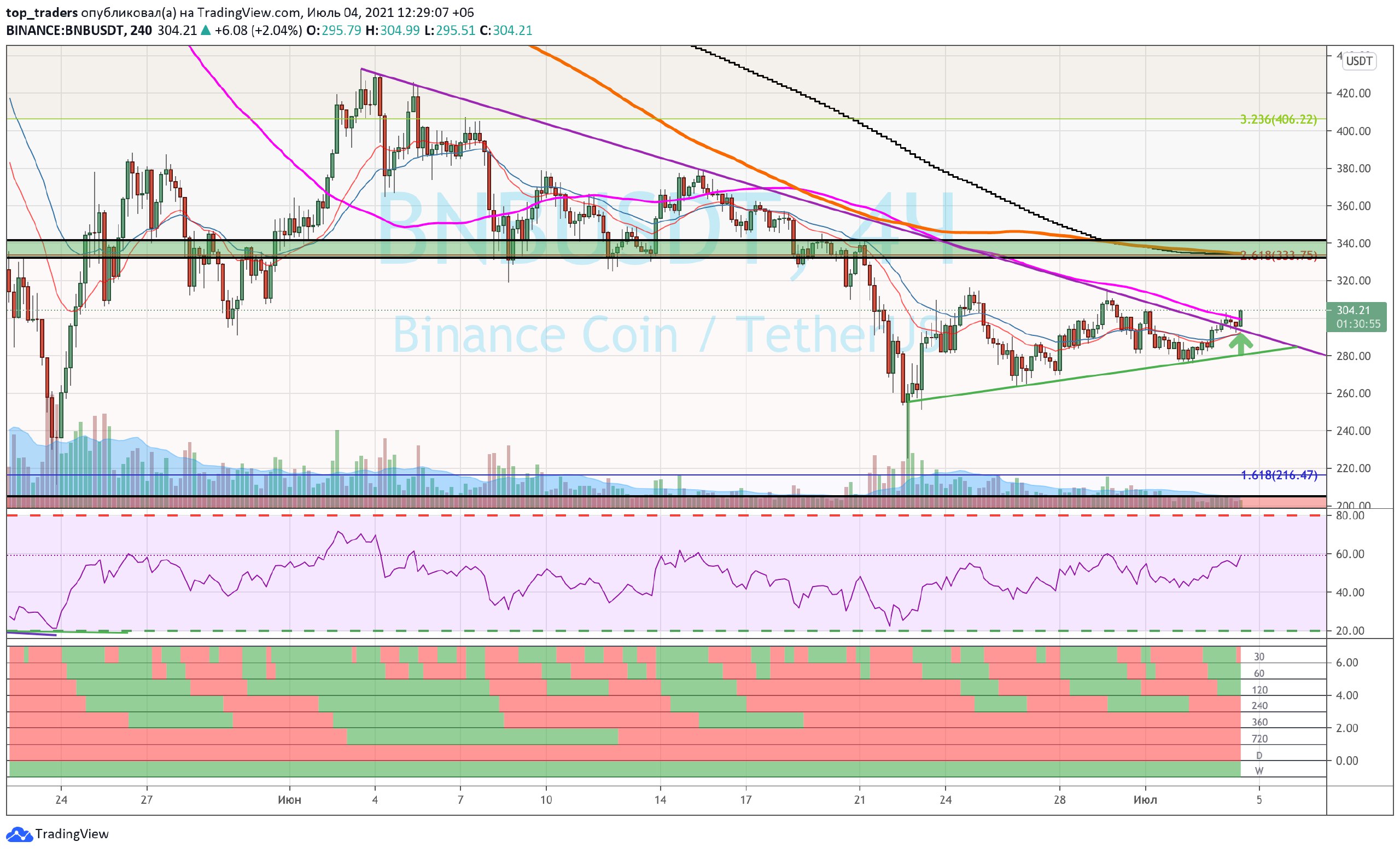Click the RSI 20.00 axis label
This screenshot has height=853, width=1400.
[x=1350, y=631]
